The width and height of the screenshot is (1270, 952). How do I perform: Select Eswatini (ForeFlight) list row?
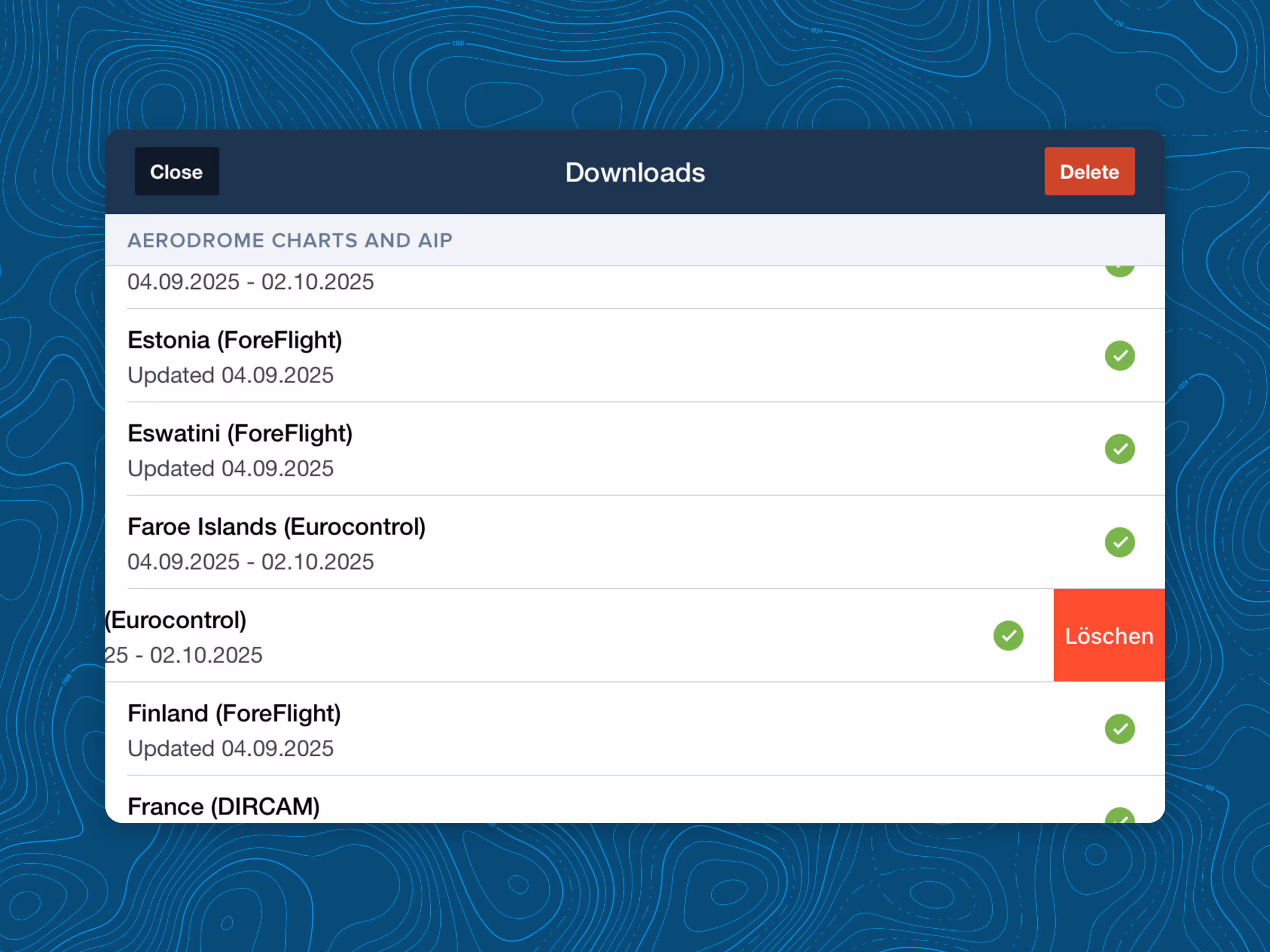574,448
